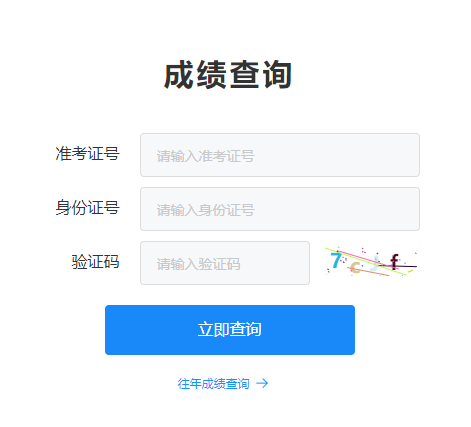Select placeholder text 请输入验证码
The image size is (471, 427).
[198, 264]
